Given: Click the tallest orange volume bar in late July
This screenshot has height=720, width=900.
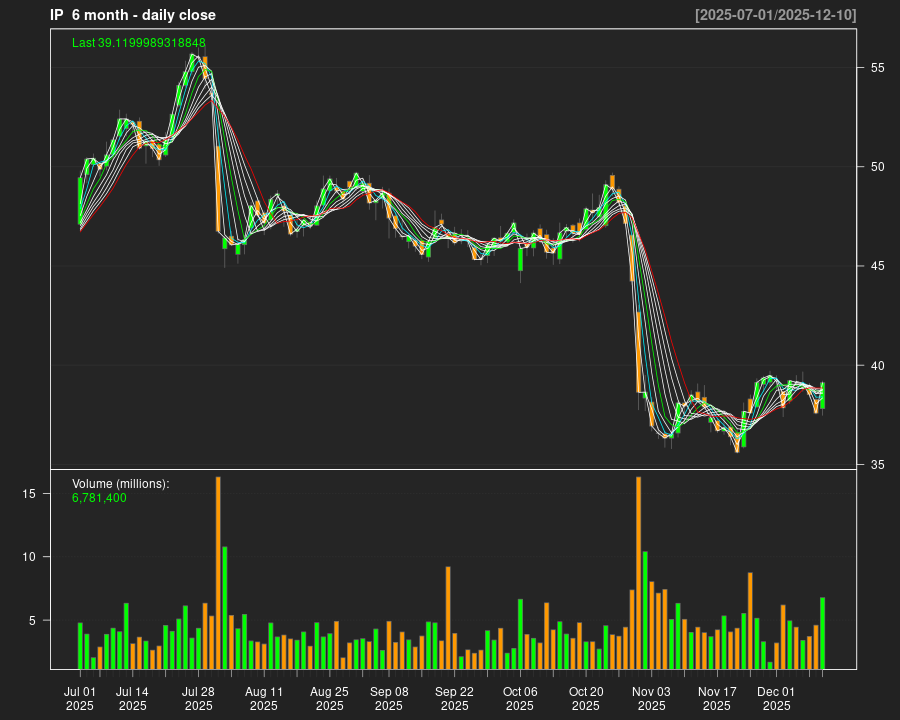Looking at the screenshot, I should click(218, 573).
